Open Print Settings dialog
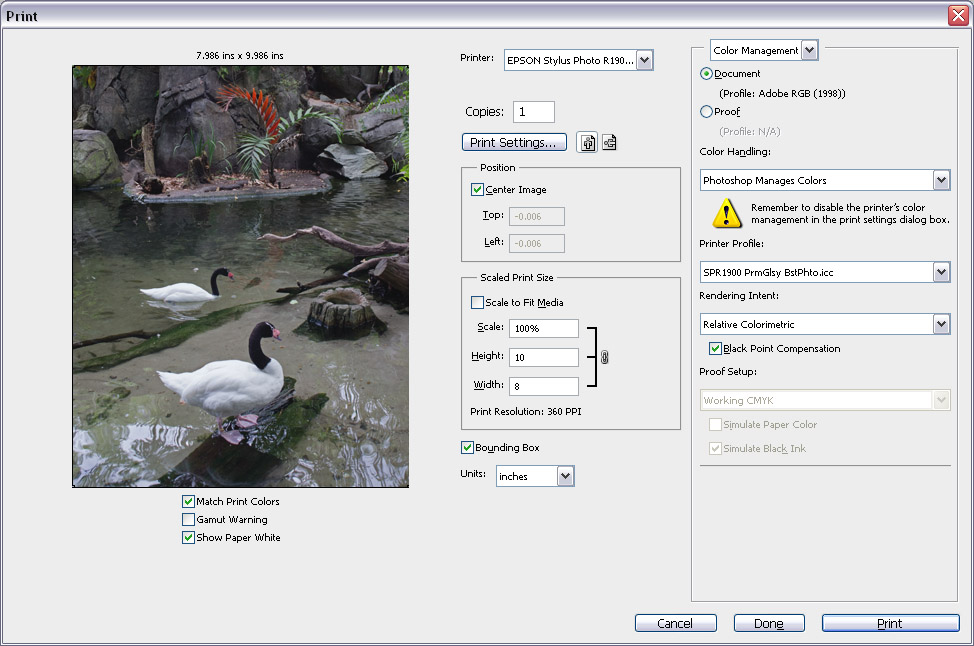This screenshot has width=974, height=646. pos(514,142)
